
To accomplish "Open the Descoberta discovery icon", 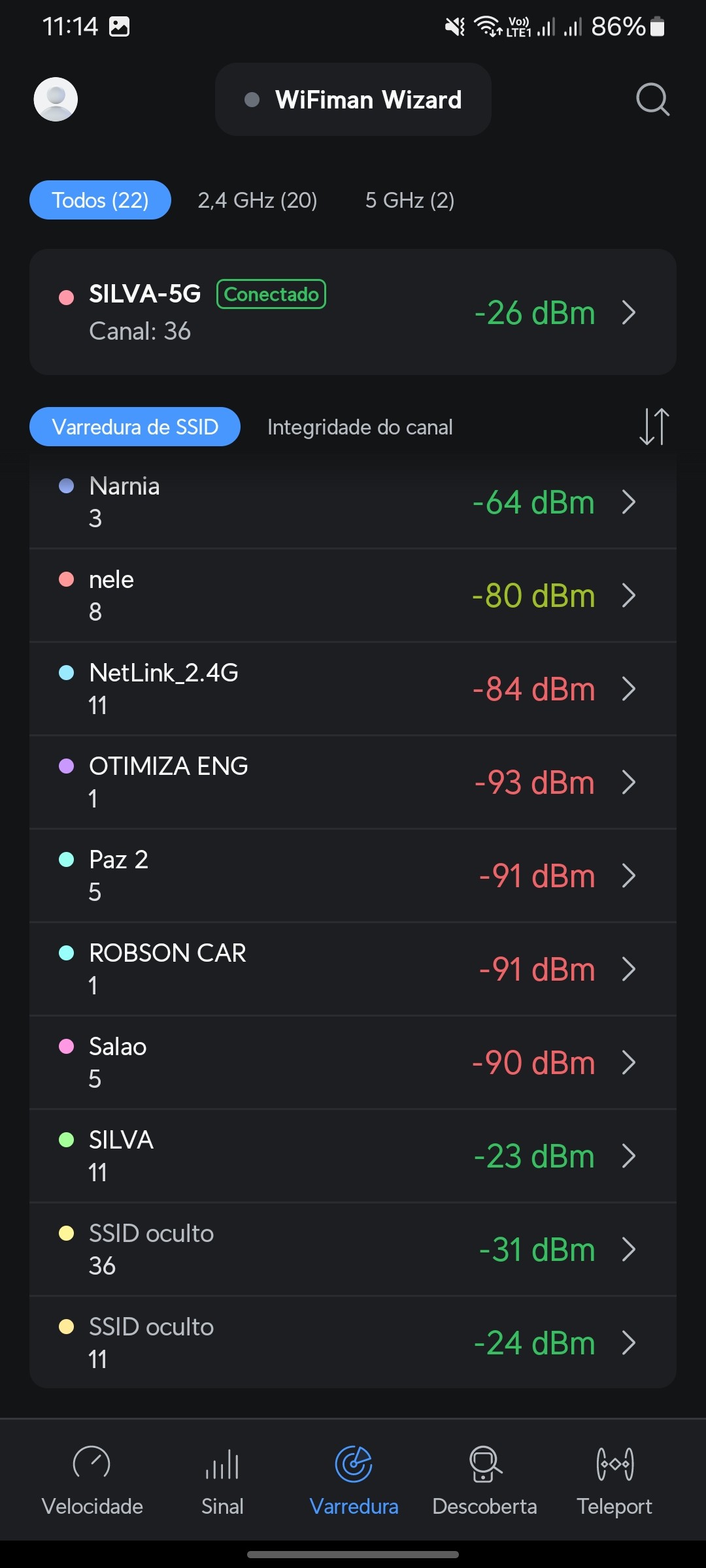I will click(x=484, y=1463).
